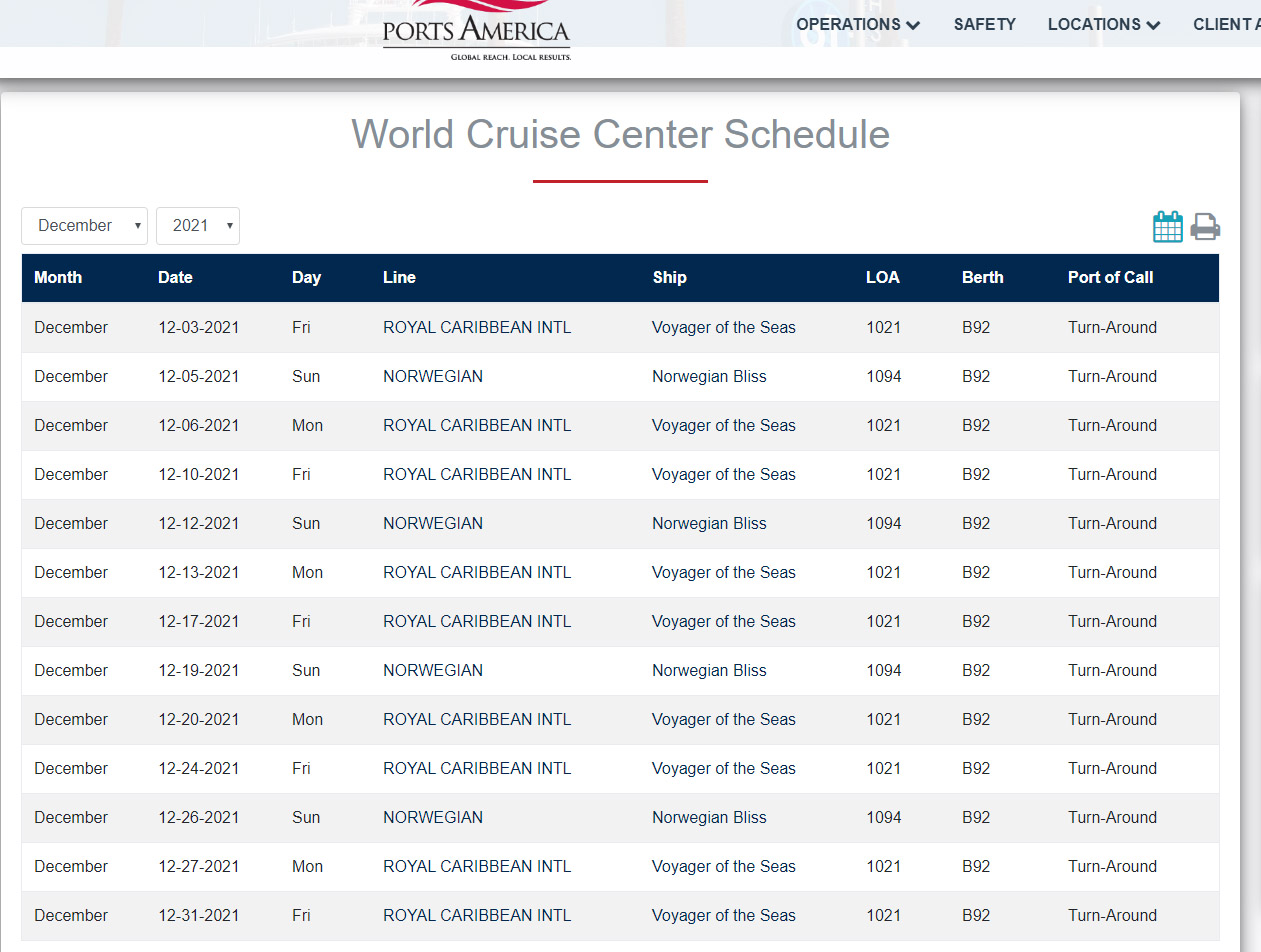Select date 12-10-2021 in the table
This screenshot has height=952, width=1261.
point(199,474)
